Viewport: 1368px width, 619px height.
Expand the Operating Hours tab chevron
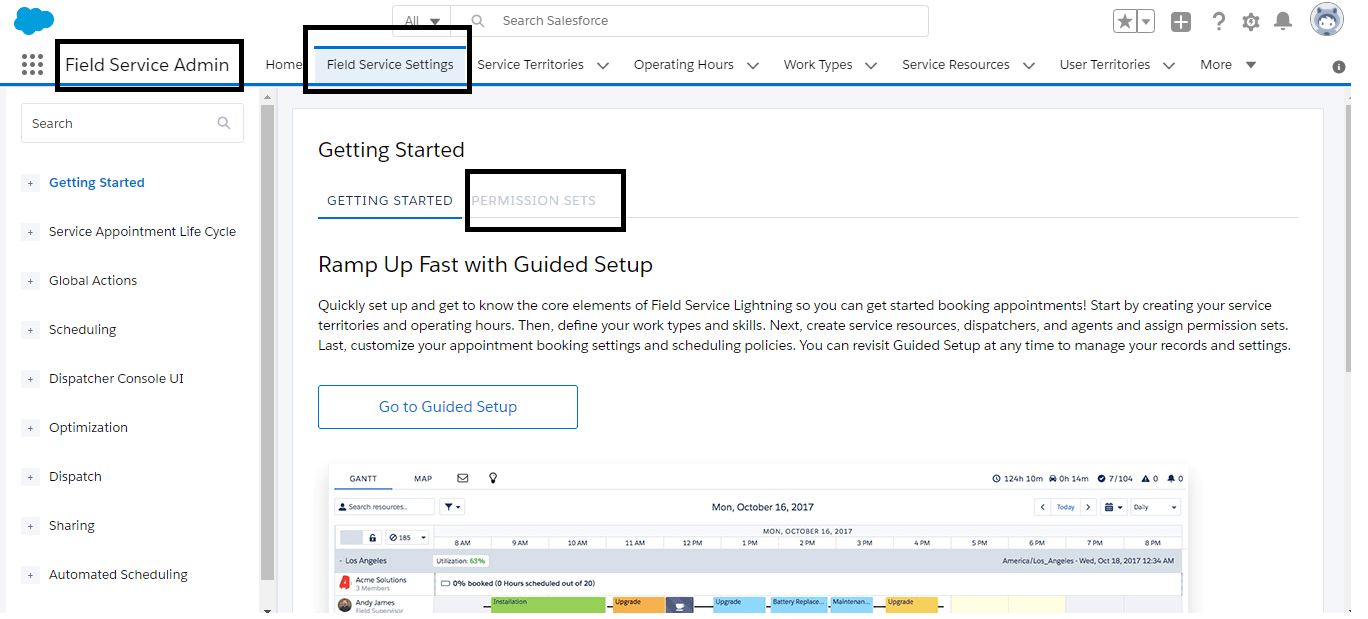click(x=752, y=65)
